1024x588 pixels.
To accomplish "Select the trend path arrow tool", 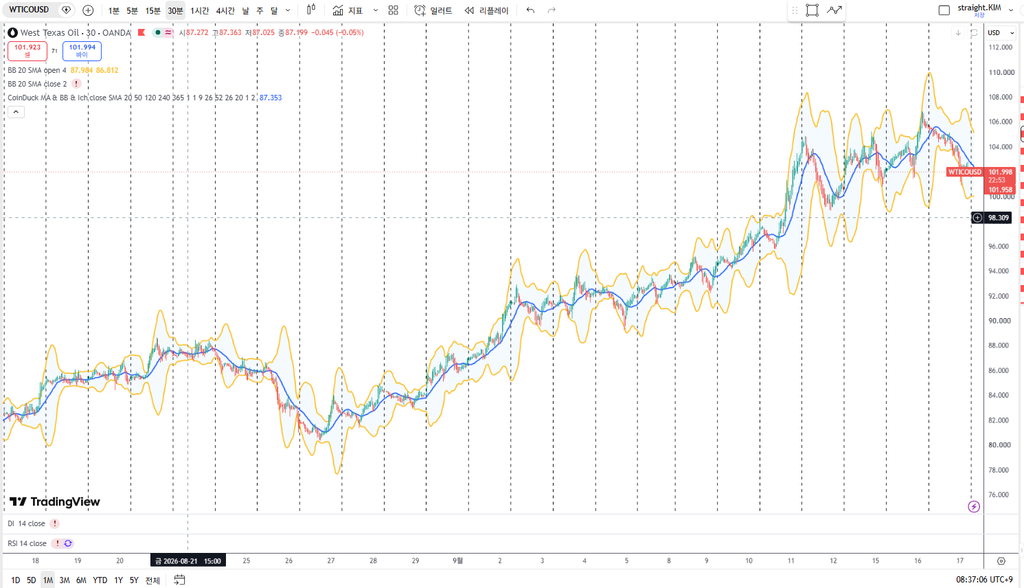I will 834,10.
